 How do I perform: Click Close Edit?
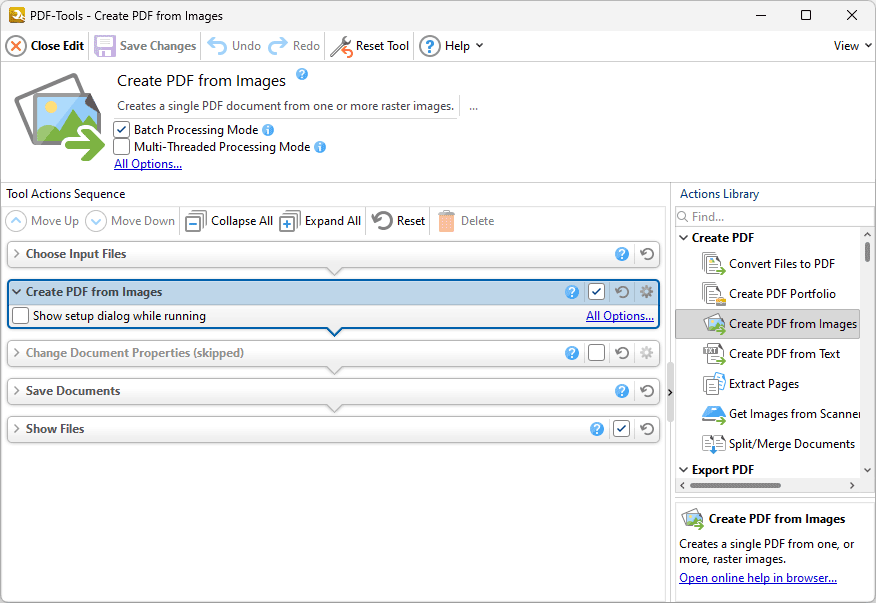click(44, 46)
